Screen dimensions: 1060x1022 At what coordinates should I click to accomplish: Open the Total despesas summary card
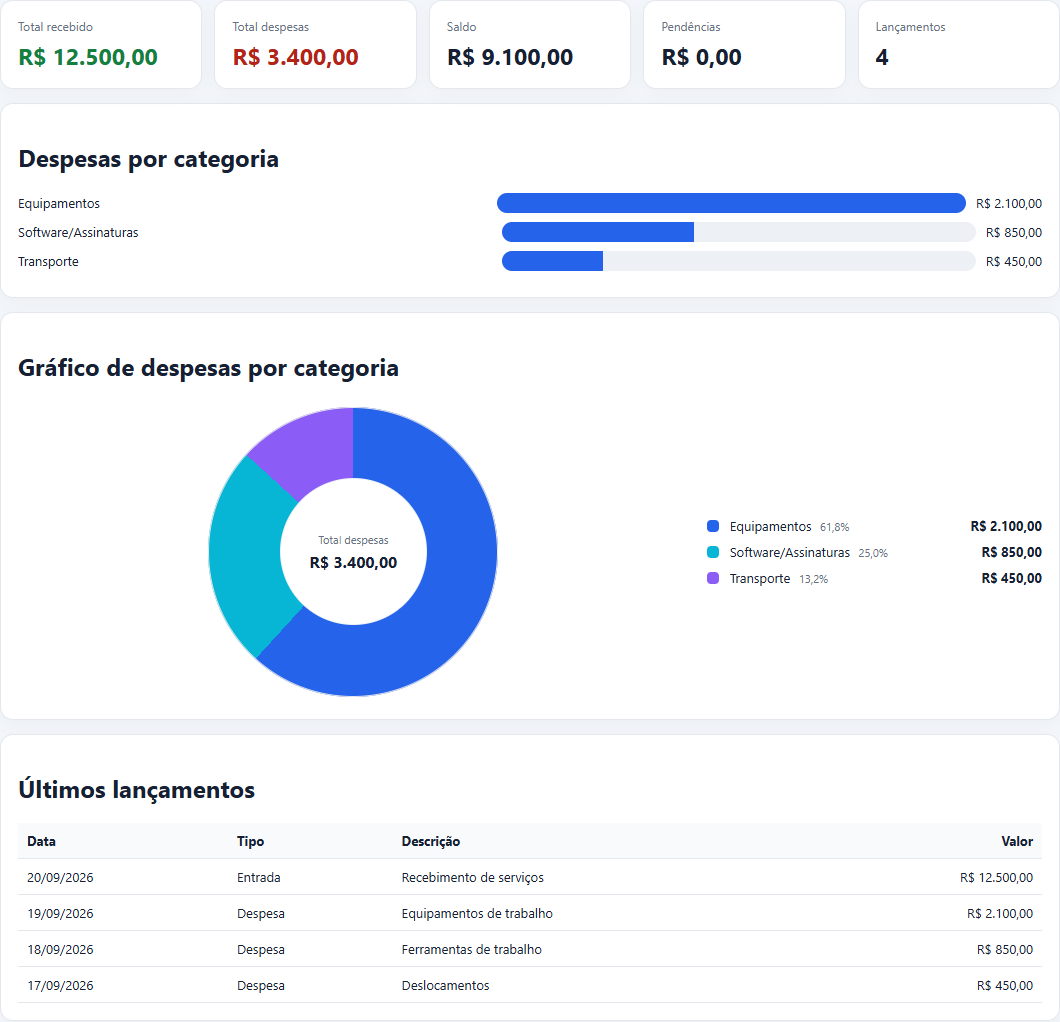point(315,44)
